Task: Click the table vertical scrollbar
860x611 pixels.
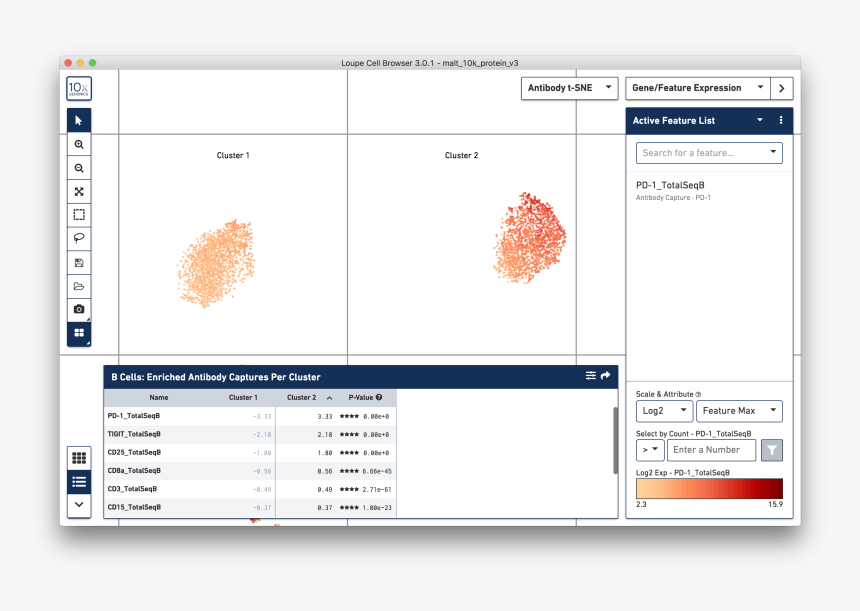Action: (x=615, y=440)
